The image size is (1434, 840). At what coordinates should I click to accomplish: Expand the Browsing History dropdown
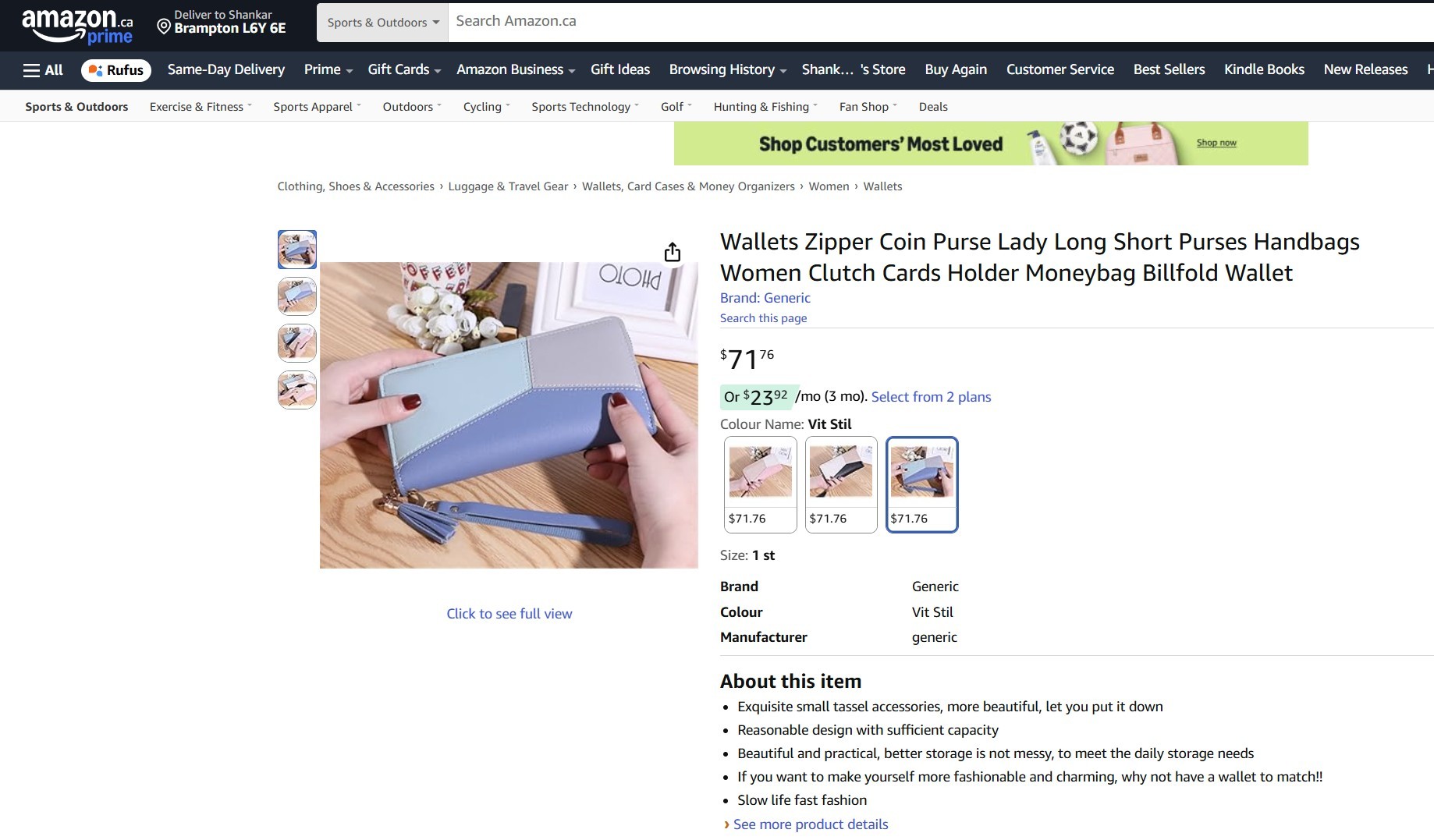point(727,70)
